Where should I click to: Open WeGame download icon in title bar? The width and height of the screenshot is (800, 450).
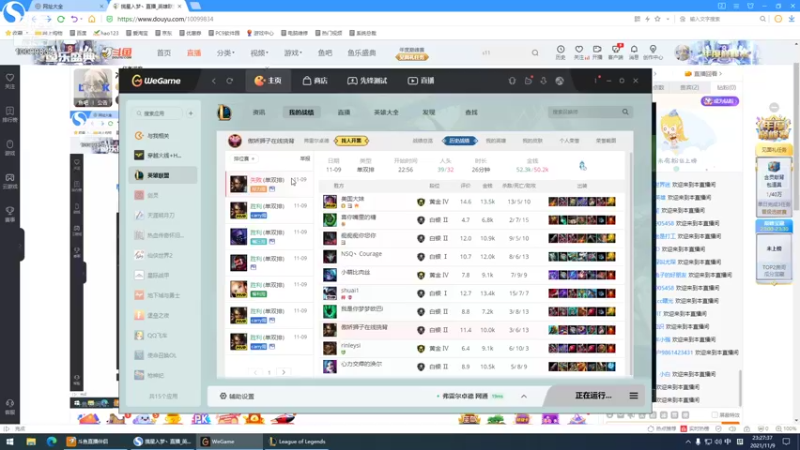(543, 81)
